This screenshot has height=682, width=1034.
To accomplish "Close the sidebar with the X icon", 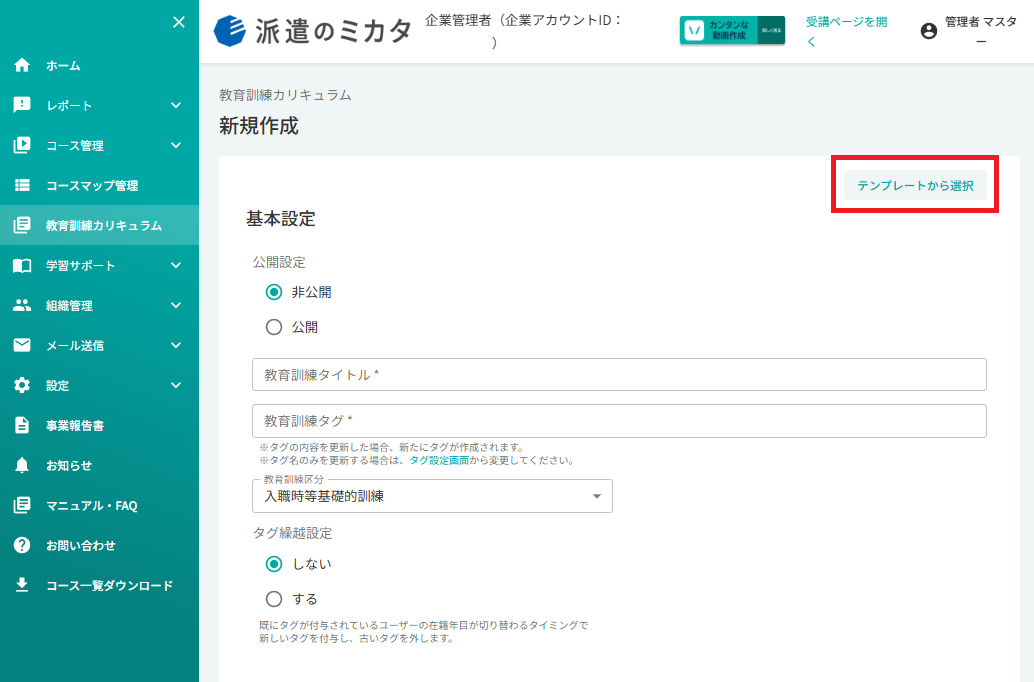I will click(179, 22).
